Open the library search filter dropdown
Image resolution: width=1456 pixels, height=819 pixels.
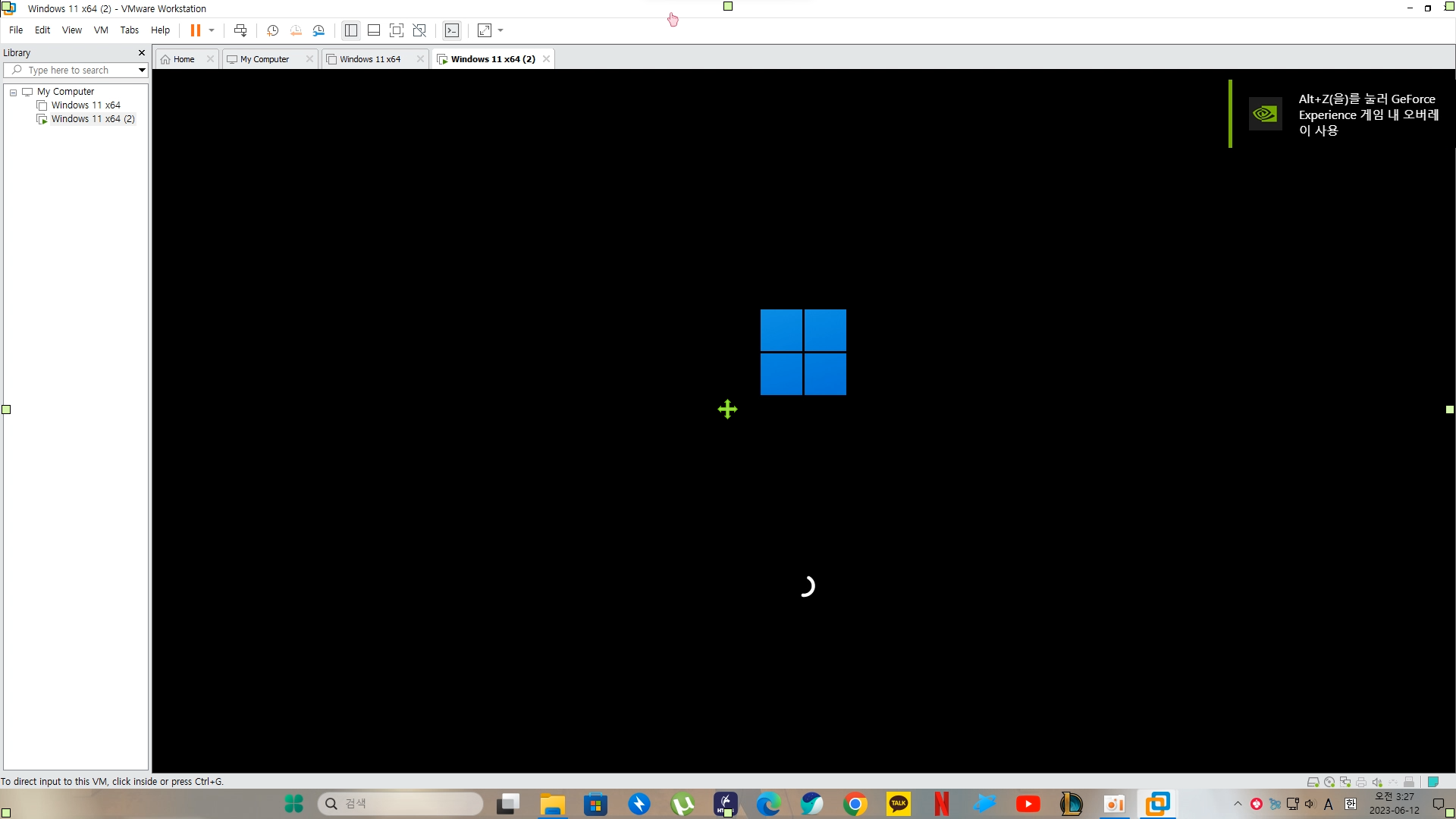pyautogui.click(x=142, y=71)
